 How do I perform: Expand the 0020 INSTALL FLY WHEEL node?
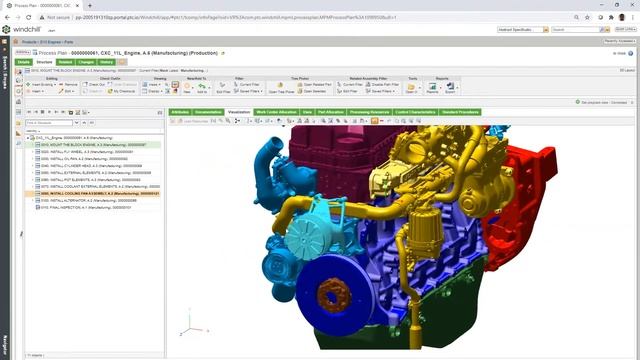pyautogui.click(x=33, y=152)
